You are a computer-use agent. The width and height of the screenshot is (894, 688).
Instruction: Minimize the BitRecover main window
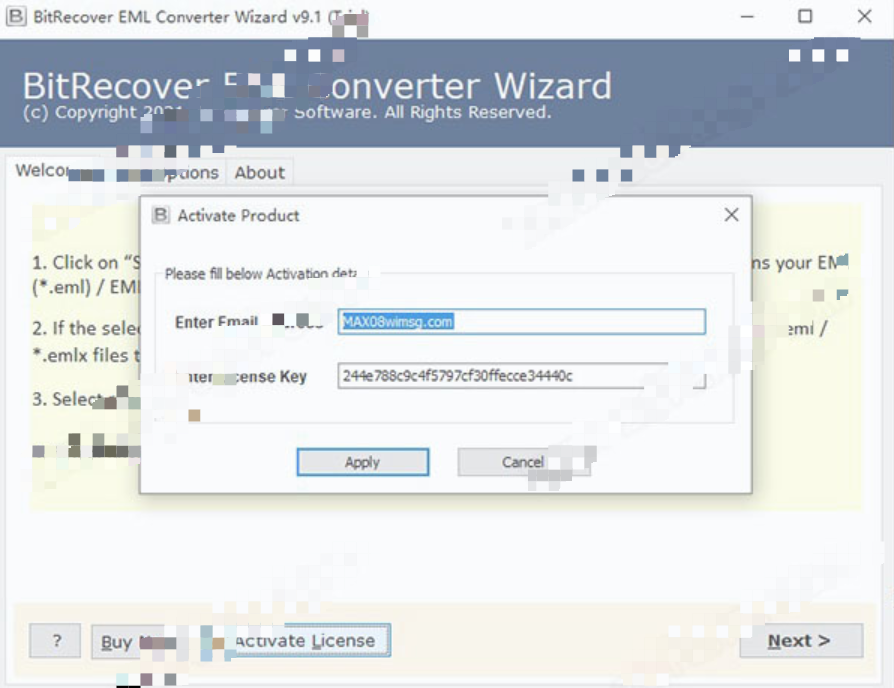point(747,17)
